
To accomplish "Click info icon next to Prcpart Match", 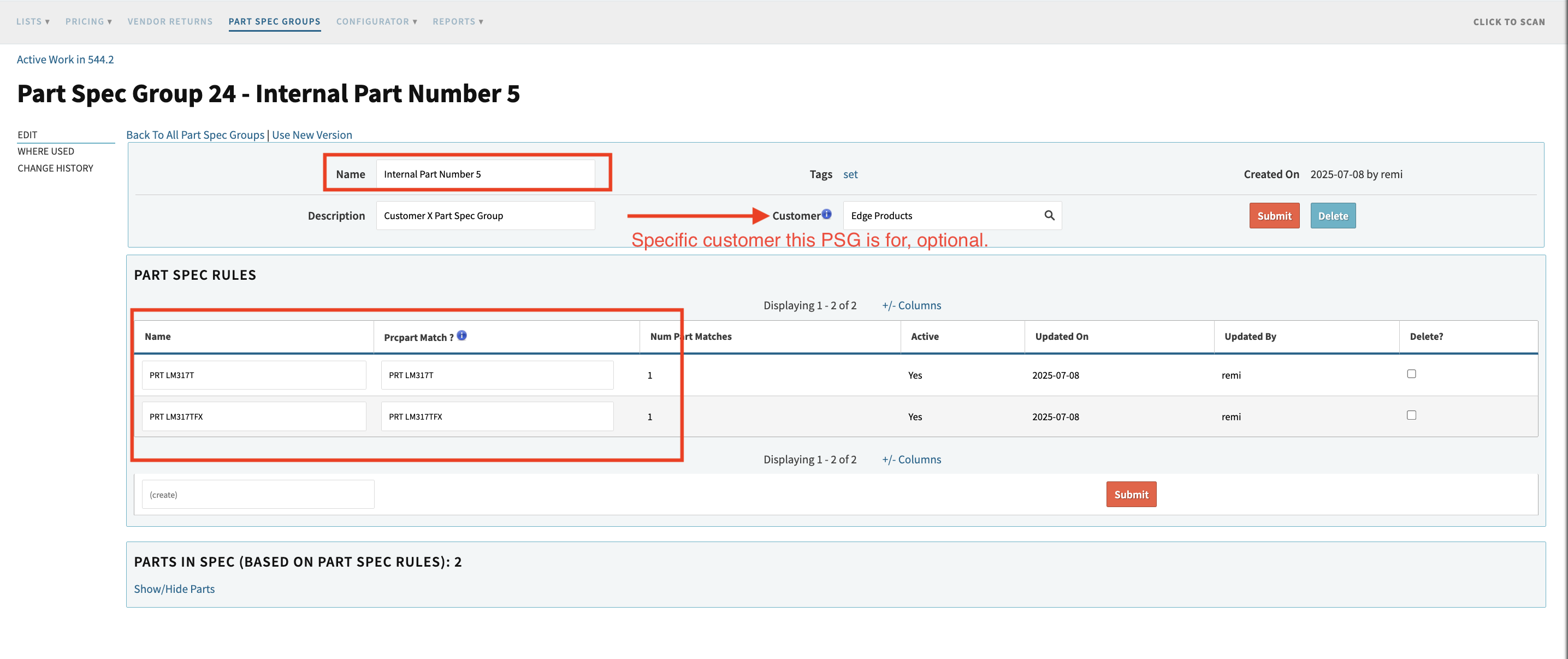I will [x=461, y=335].
